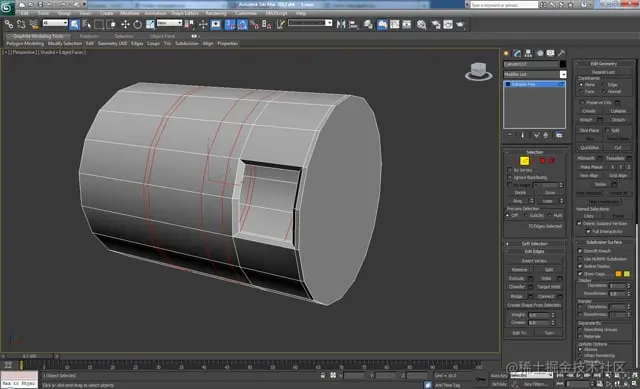Click the Mirror tool icon
The image size is (640, 389).
(341, 24)
